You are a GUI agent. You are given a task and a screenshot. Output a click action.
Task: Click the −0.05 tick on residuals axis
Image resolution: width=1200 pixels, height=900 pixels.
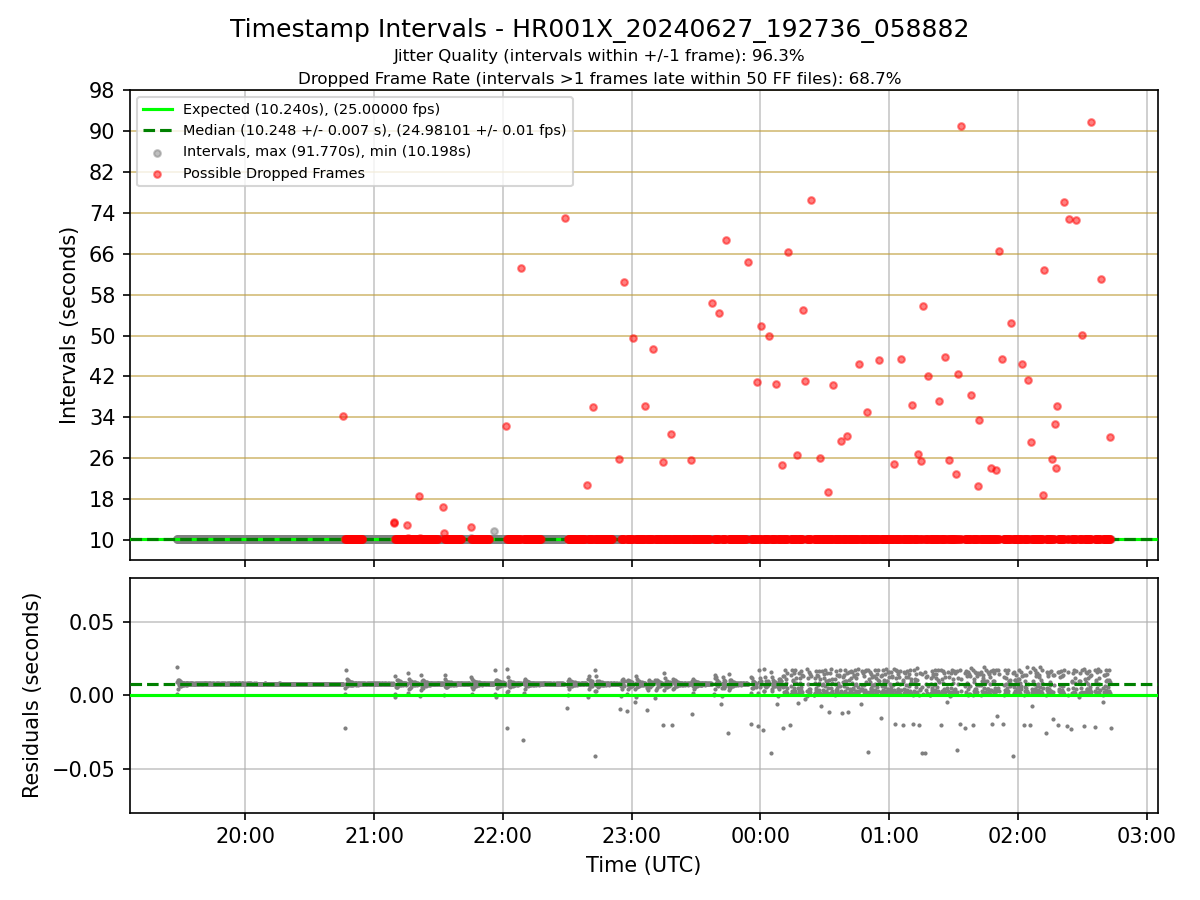pyautogui.click(x=86, y=769)
